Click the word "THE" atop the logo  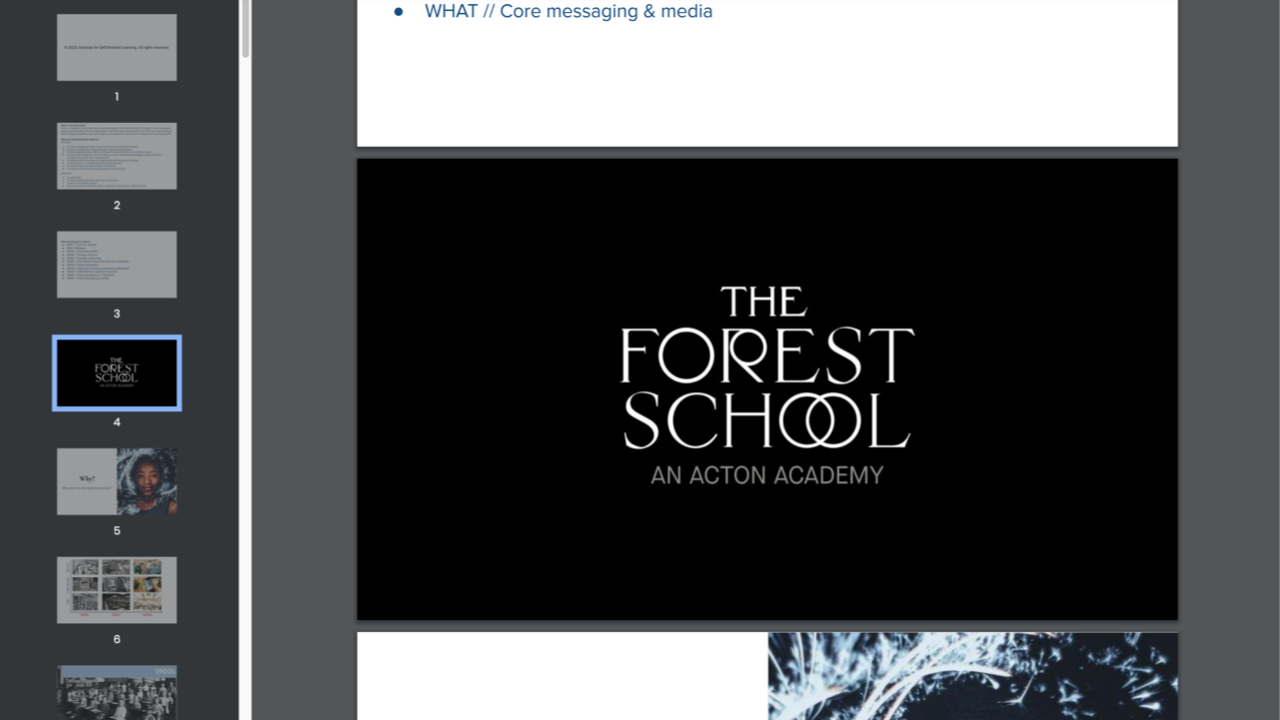pyautogui.click(x=764, y=302)
